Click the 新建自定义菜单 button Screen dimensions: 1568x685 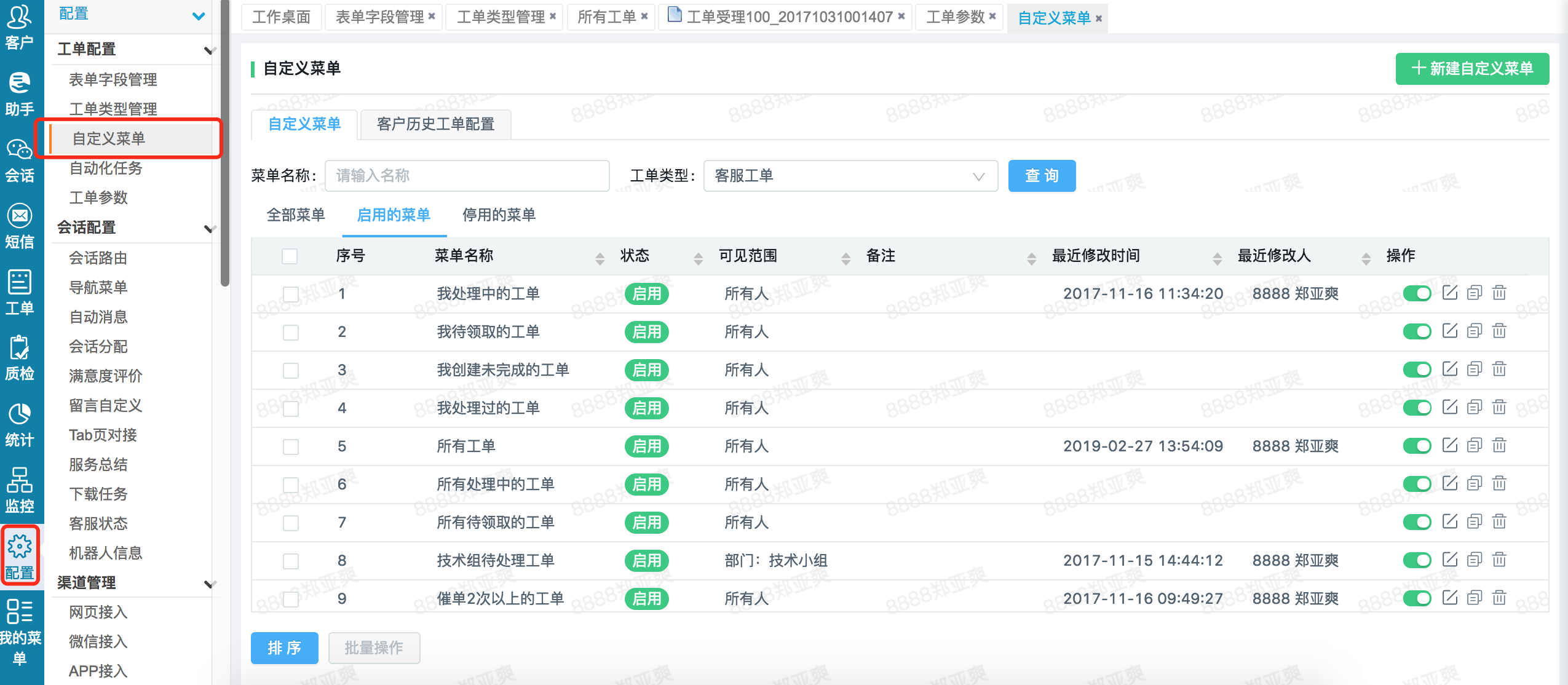(1472, 68)
